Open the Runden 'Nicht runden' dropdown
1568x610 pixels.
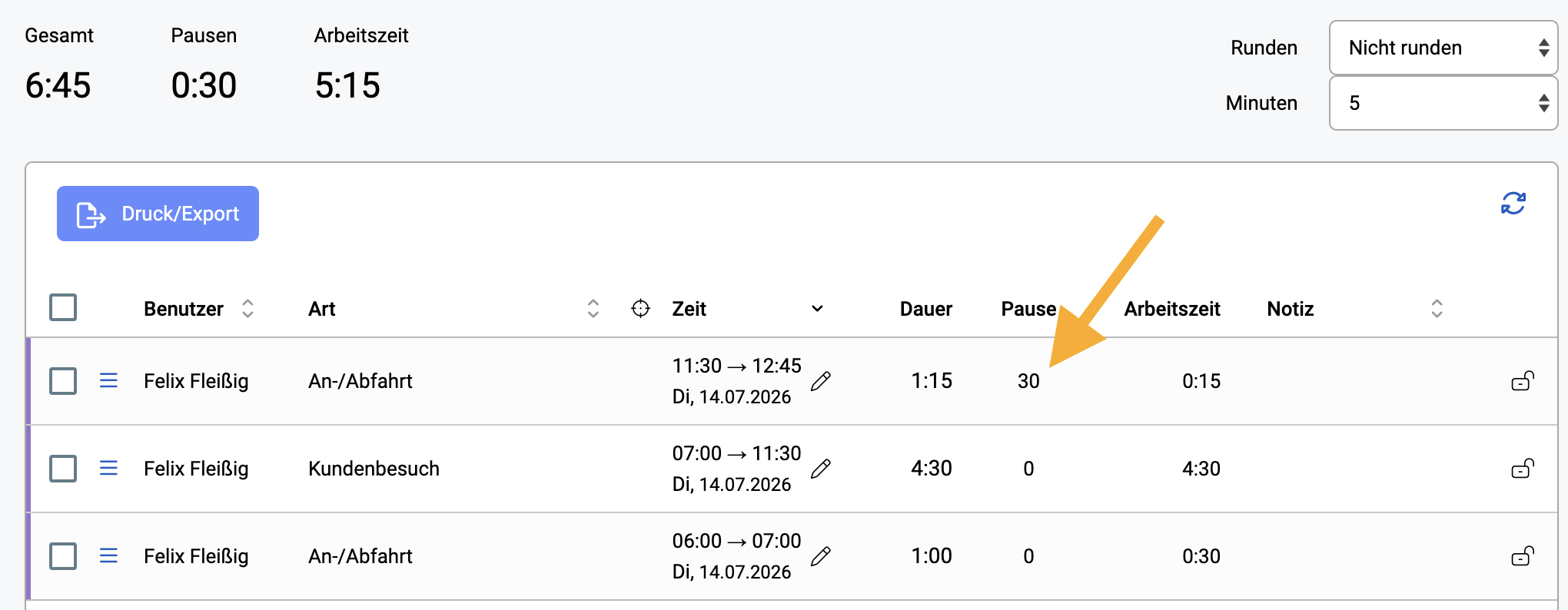point(1443,48)
